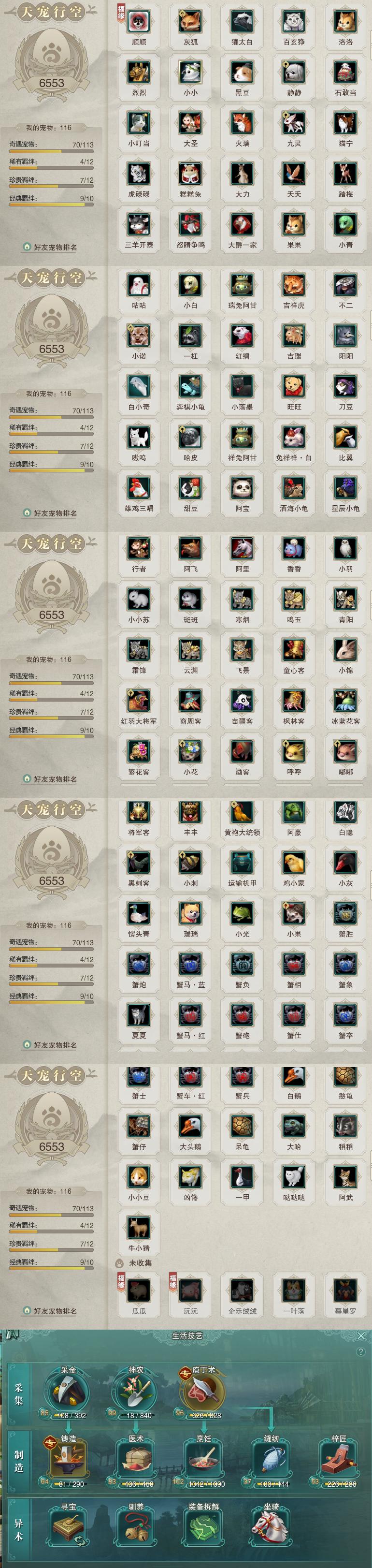The width and height of the screenshot is (372, 1568).
Task: Click the question mark help icon
Action: pos(361,1351)
